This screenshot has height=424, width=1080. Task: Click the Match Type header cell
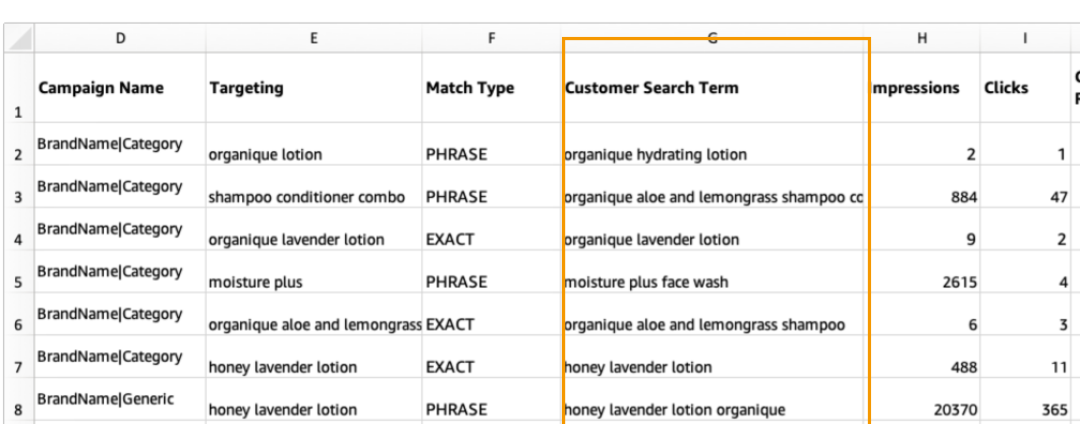tap(490, 88)
